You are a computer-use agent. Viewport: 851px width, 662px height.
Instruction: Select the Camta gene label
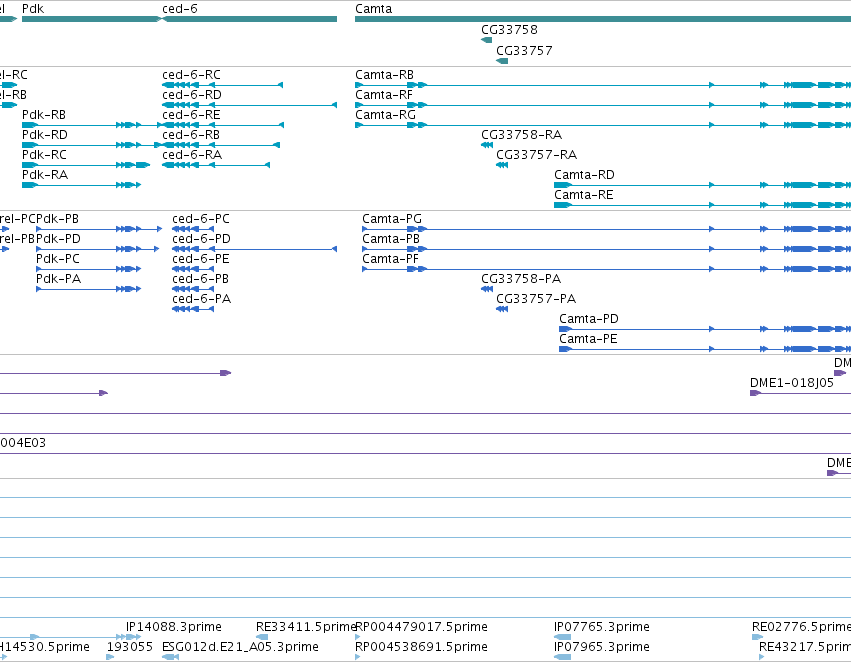coord(373,9)
